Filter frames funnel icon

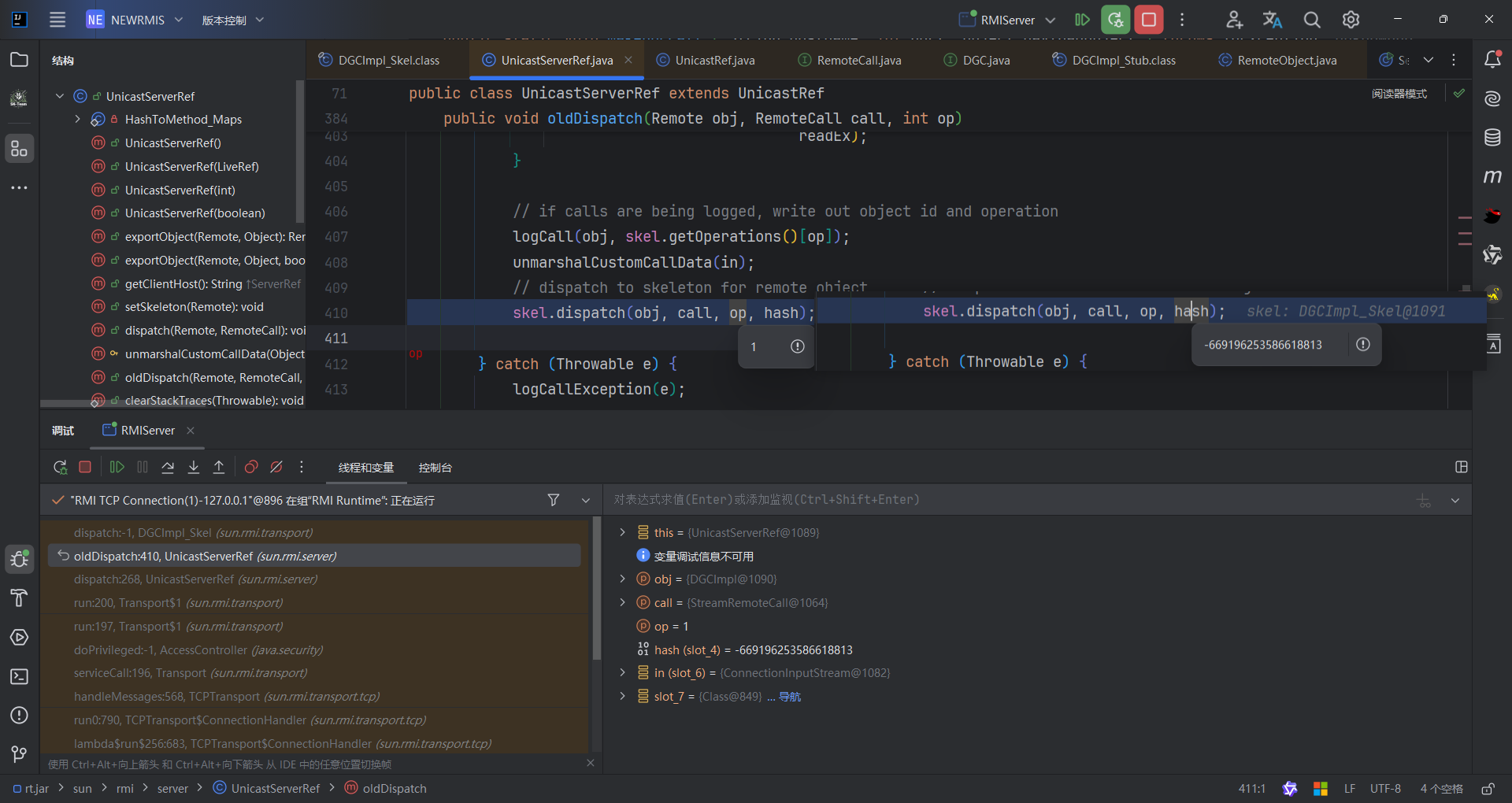pyautogui.click(x=554, y=500)
